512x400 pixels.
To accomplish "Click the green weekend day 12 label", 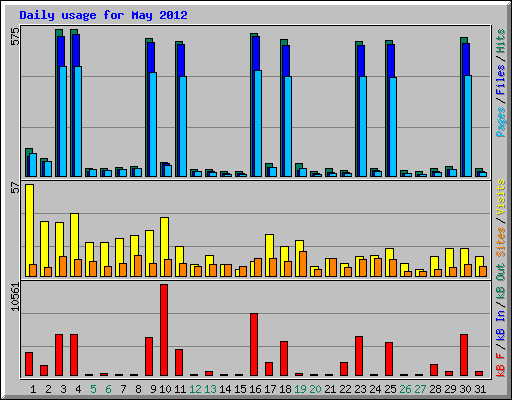I will pos(195,389).
